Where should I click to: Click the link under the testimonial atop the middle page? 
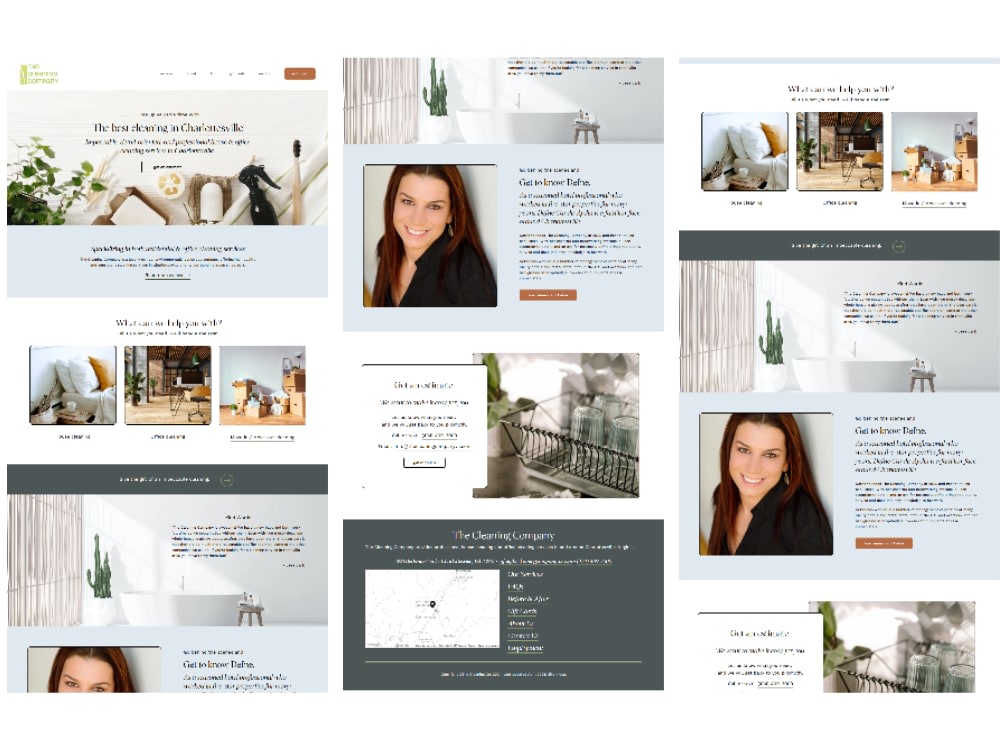[x=629, y=83]
